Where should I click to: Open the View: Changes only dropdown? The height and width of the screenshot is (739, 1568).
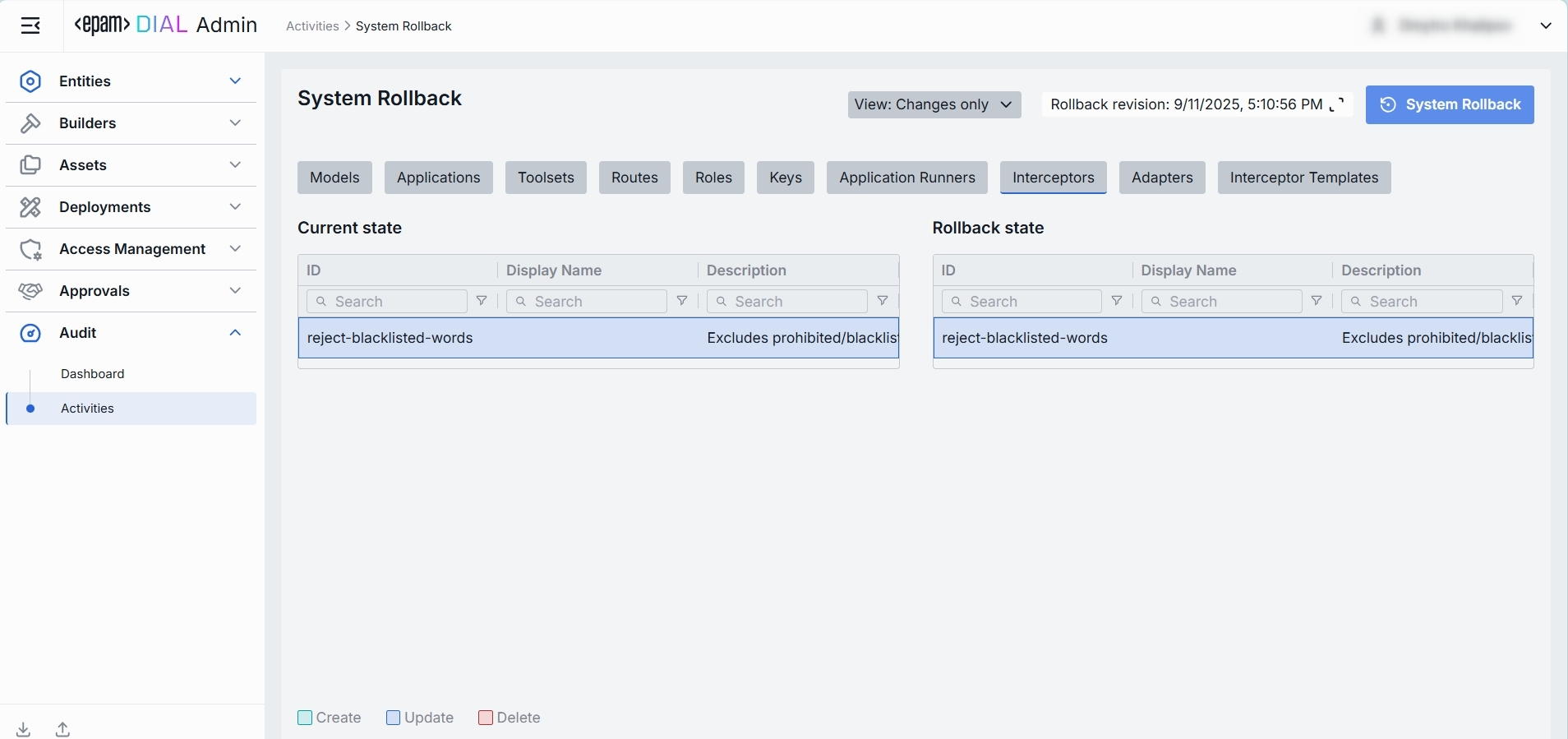point(934,104)
